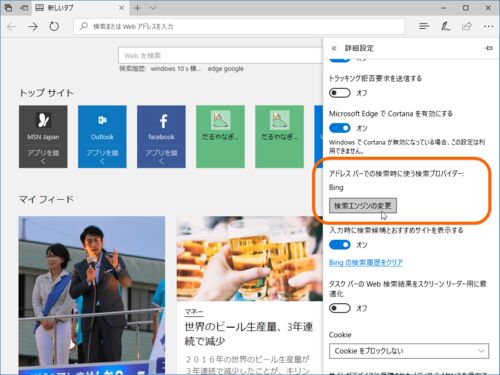Pin the settings pane with pin icon
The image size is (500, 375).
point(488,48)
